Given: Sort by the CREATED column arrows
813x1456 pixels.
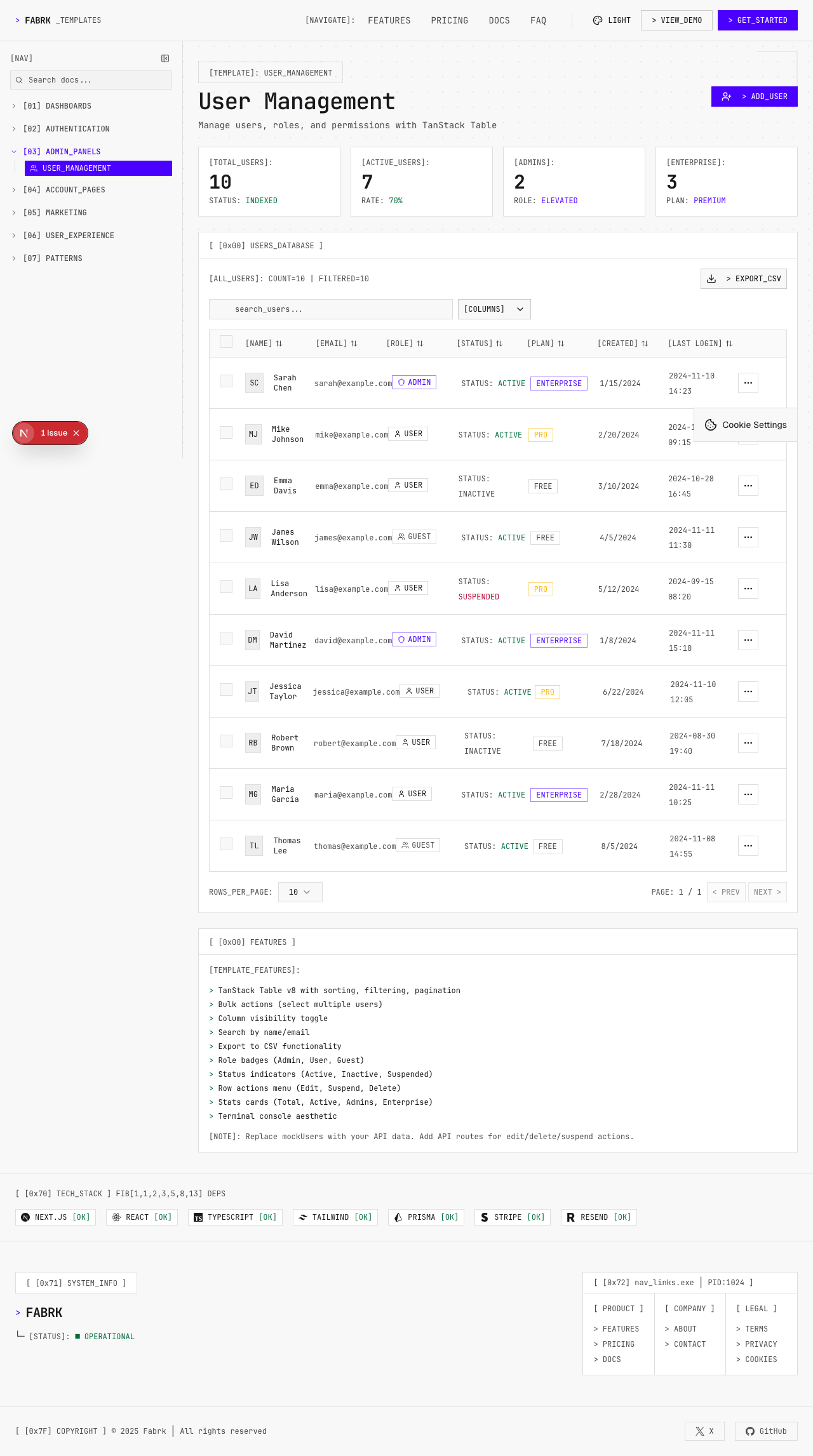Looking at the screenshot, I should 645,344.
